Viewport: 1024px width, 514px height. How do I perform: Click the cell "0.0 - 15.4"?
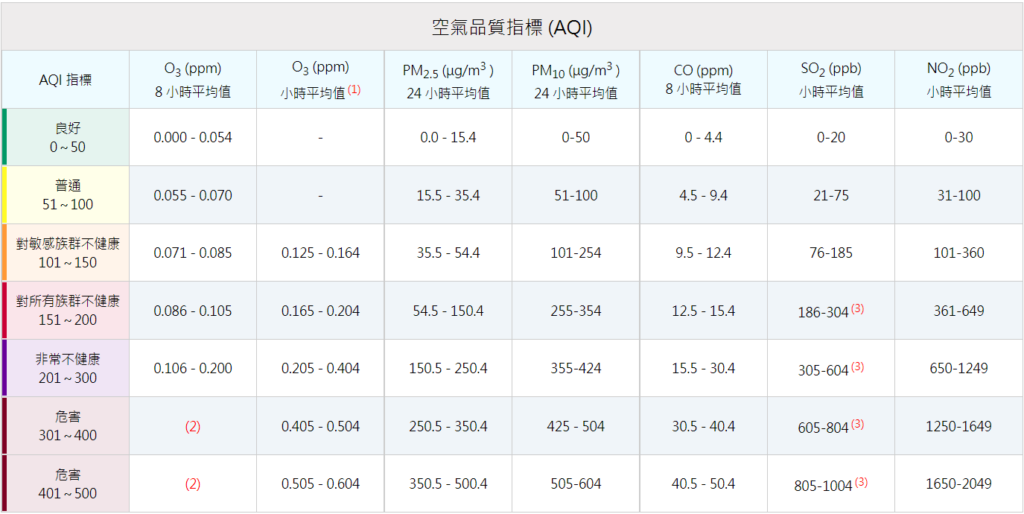448,138
